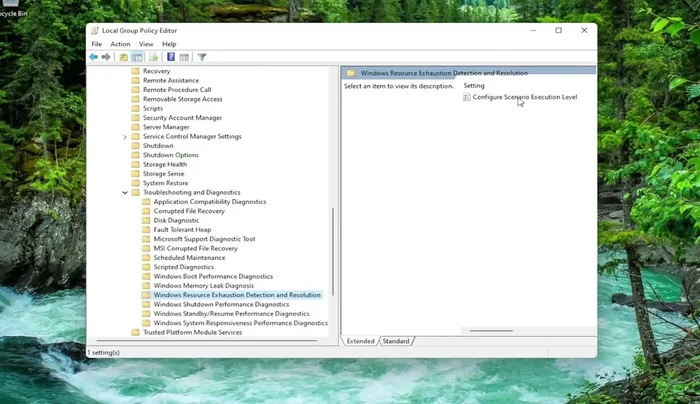Click the tree pane vertical scrollbar
This screenshot has height=404, width=700.
coord(333,250)
